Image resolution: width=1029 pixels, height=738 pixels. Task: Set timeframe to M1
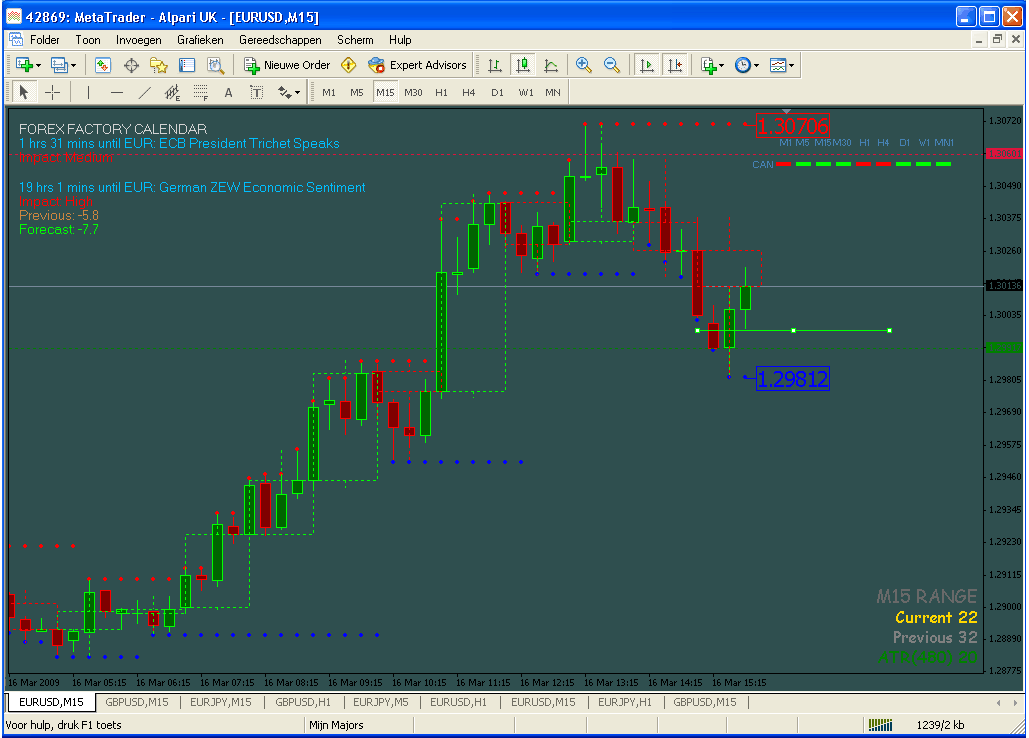point(329,92)
